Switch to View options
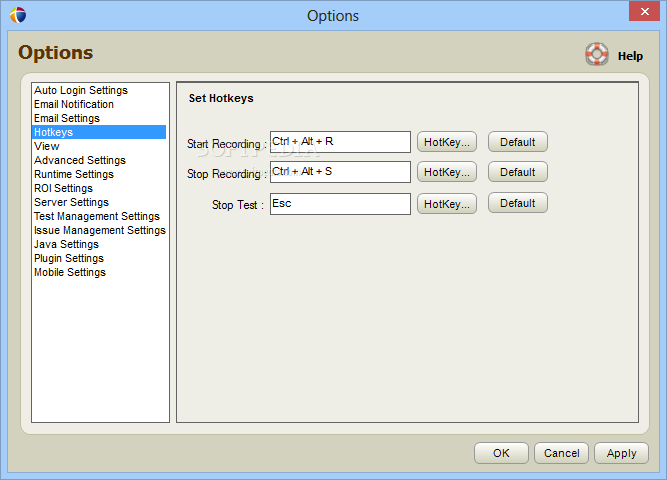The height and width of the screenshot is (480, 667). pyautogui.click(x=47, y=146)
